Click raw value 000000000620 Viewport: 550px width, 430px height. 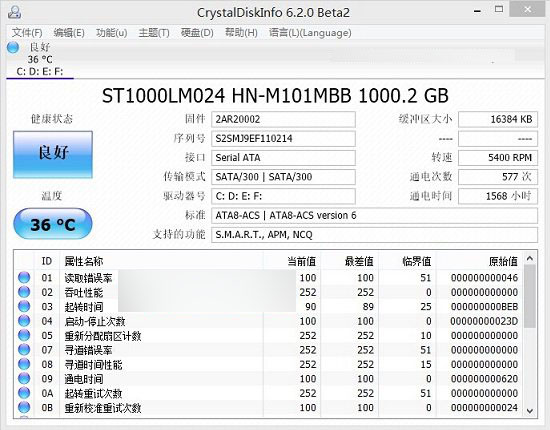tap(484, 379)
